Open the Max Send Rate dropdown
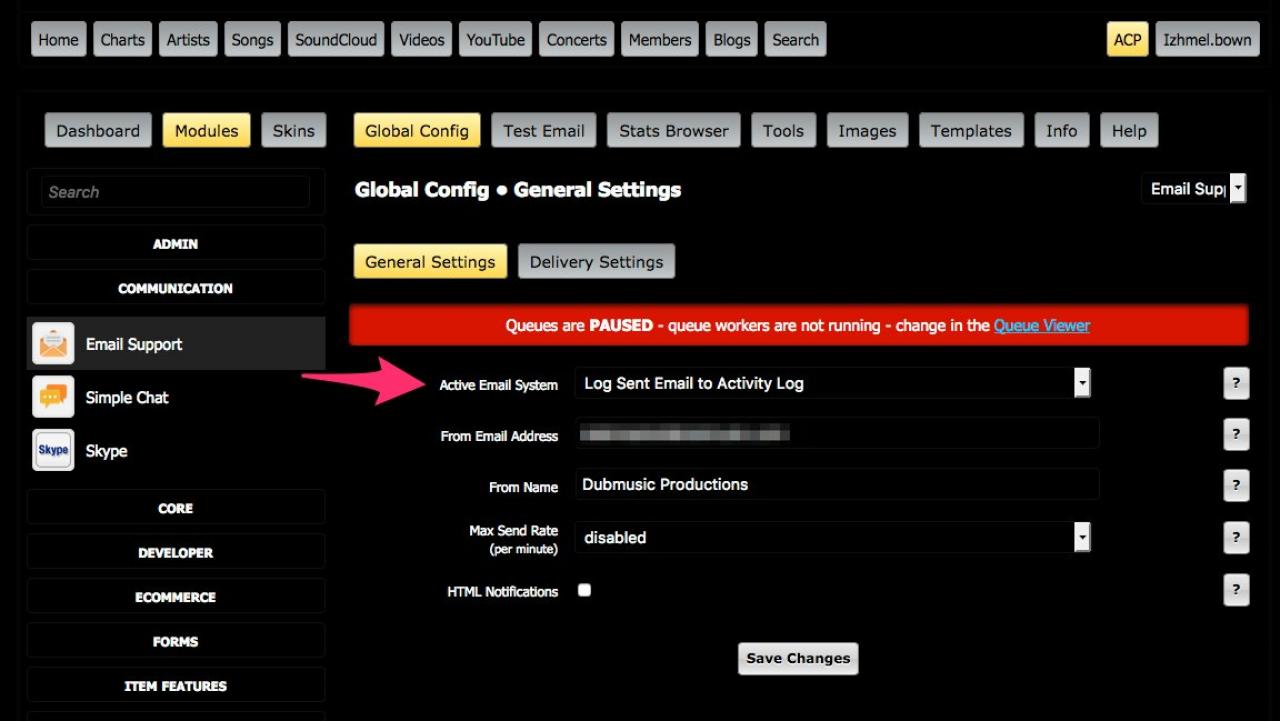This screenshot has width=1280, height=721. coord(833,537)
